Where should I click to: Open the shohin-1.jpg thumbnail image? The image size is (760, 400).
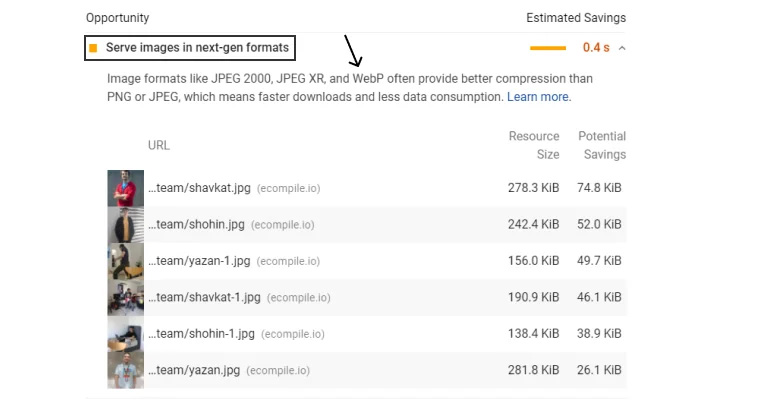tap(126, 334)
